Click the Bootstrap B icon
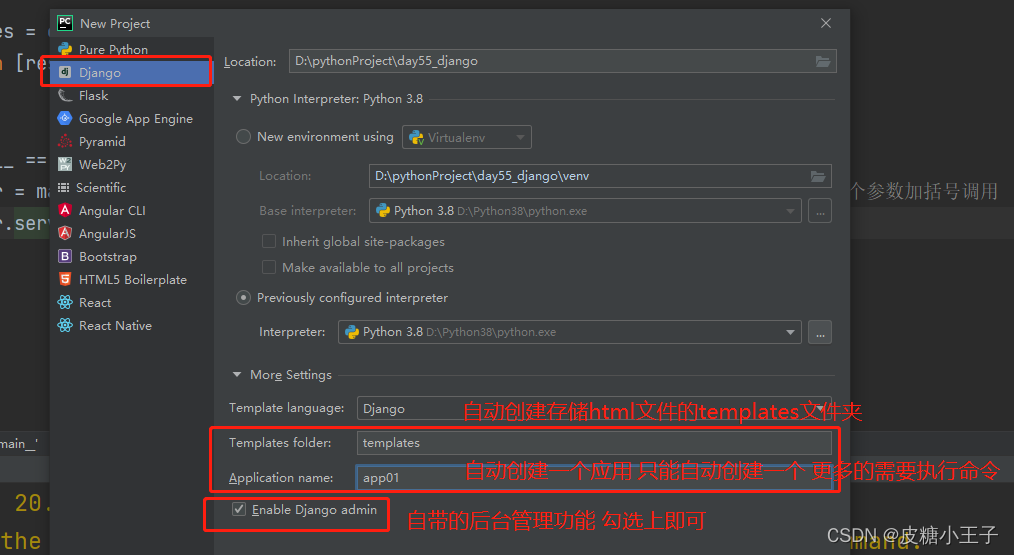 (x=65, y=257)
